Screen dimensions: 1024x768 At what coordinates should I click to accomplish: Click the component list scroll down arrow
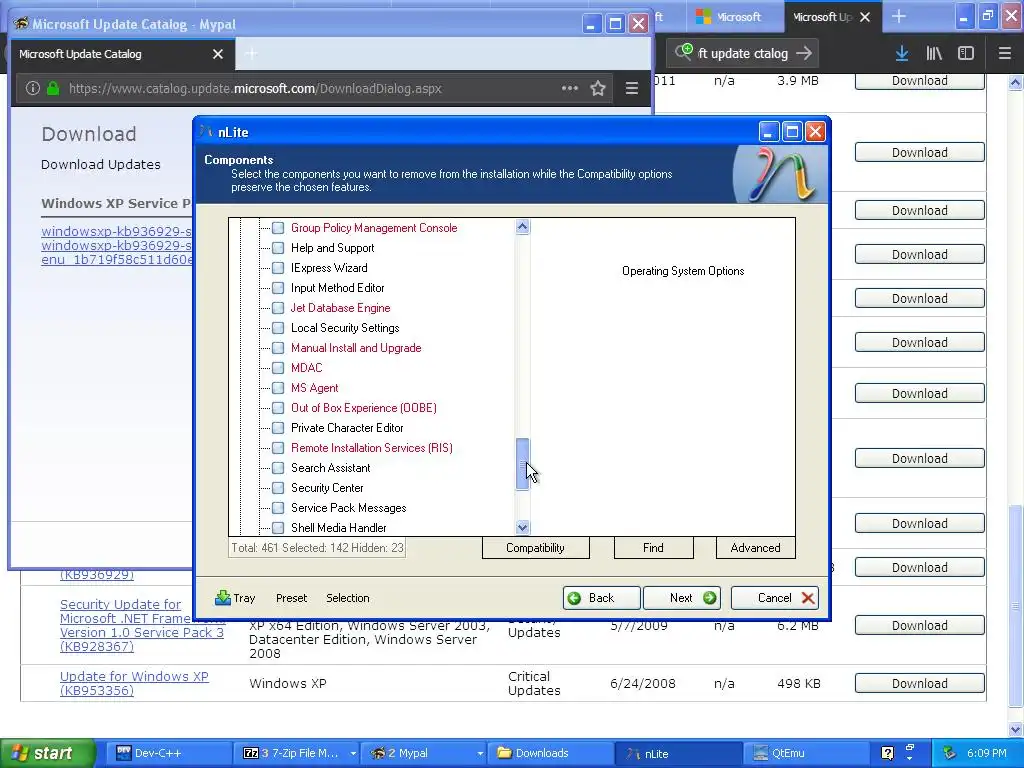point(522,527)
